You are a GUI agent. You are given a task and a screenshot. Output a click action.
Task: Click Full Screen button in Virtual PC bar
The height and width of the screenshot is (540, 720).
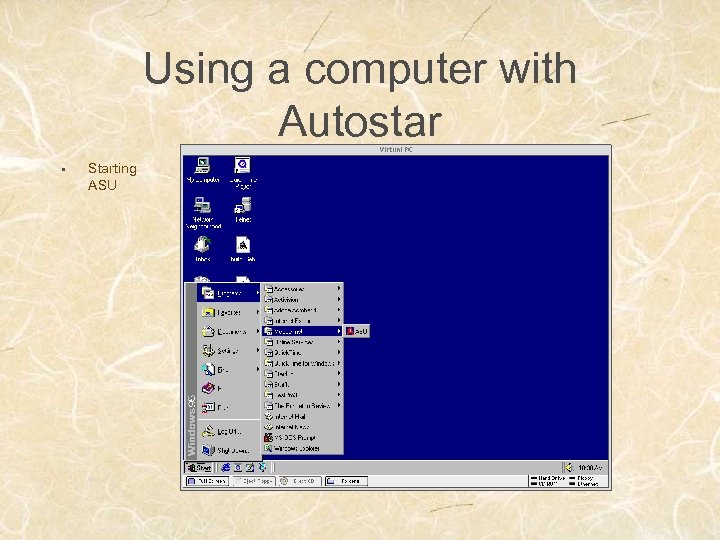[x=207, y=481]
